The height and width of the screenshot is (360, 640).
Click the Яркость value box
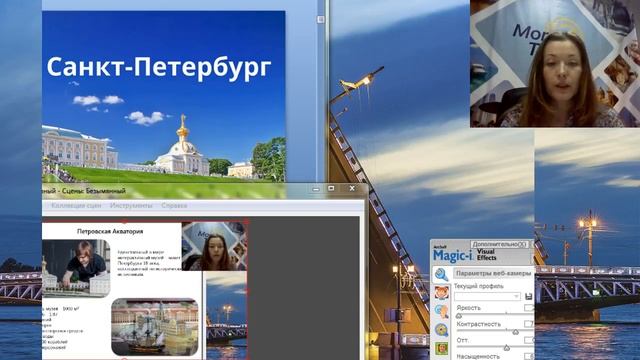click(x=529, y=308)
